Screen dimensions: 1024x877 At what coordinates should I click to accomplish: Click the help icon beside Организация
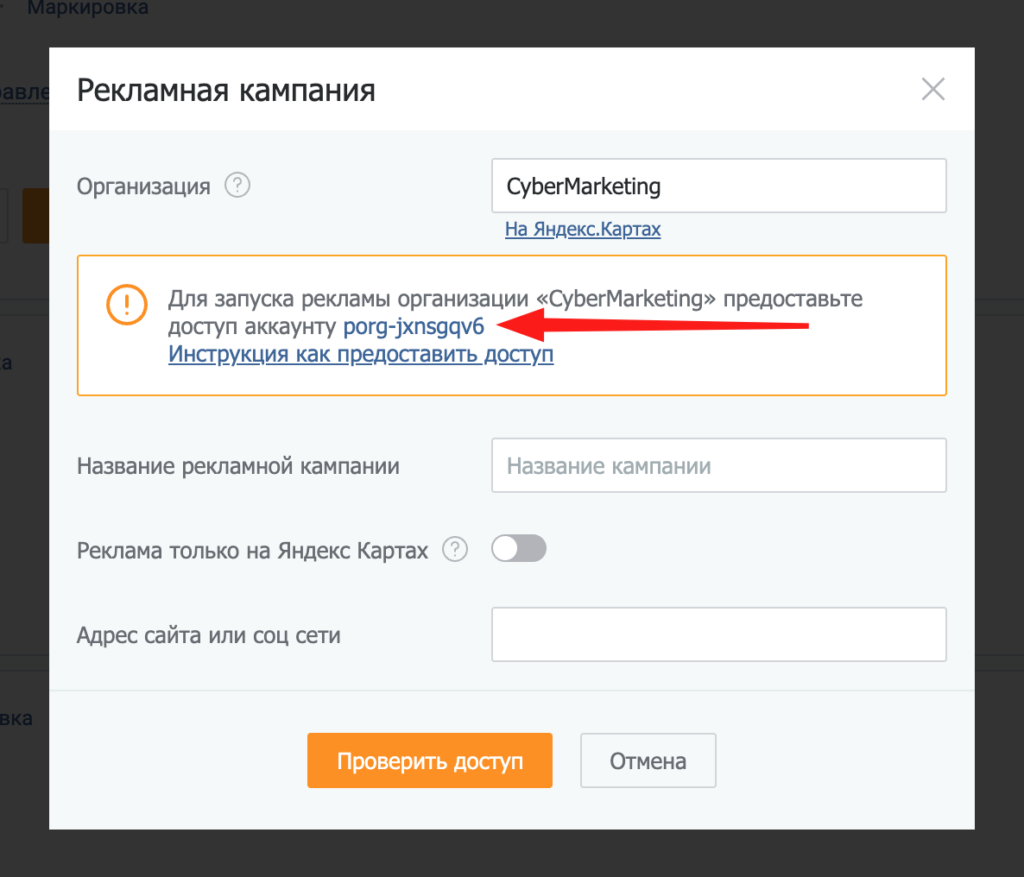[237, 185]
